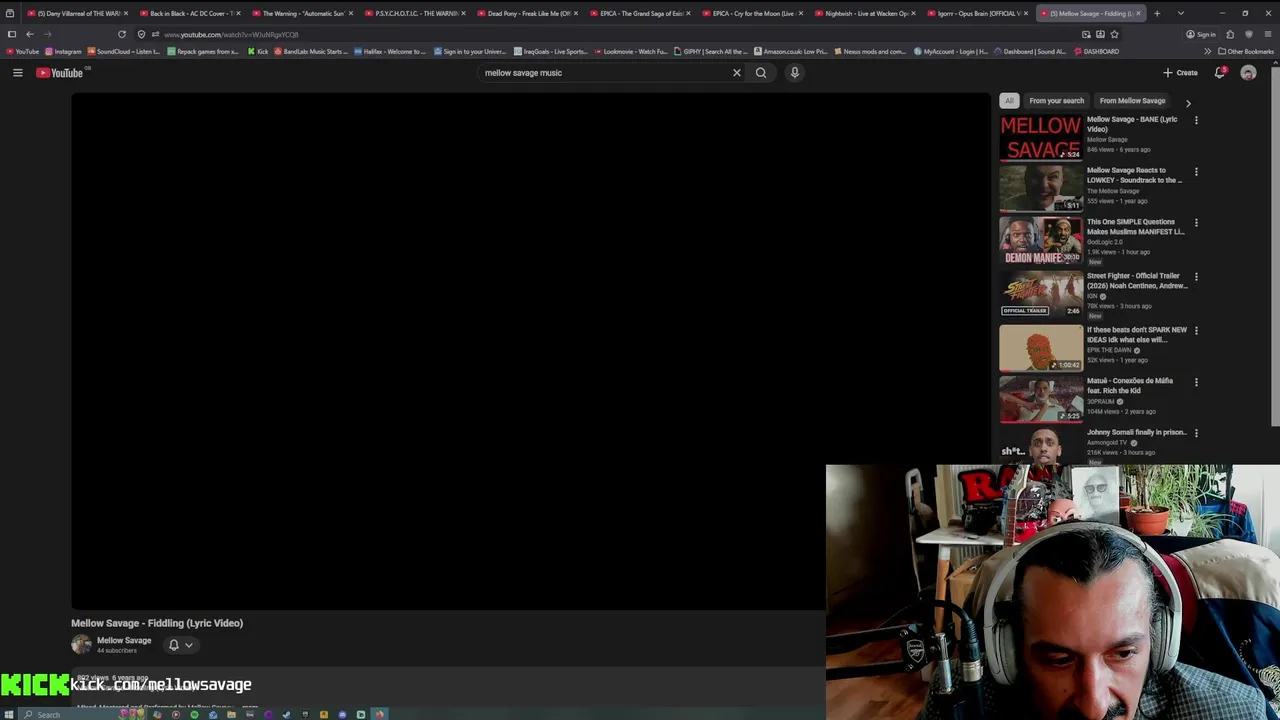Open the YouTube guide hamburger menu
This screenshot has width=1280, height=720.
[x=17, y=72]
